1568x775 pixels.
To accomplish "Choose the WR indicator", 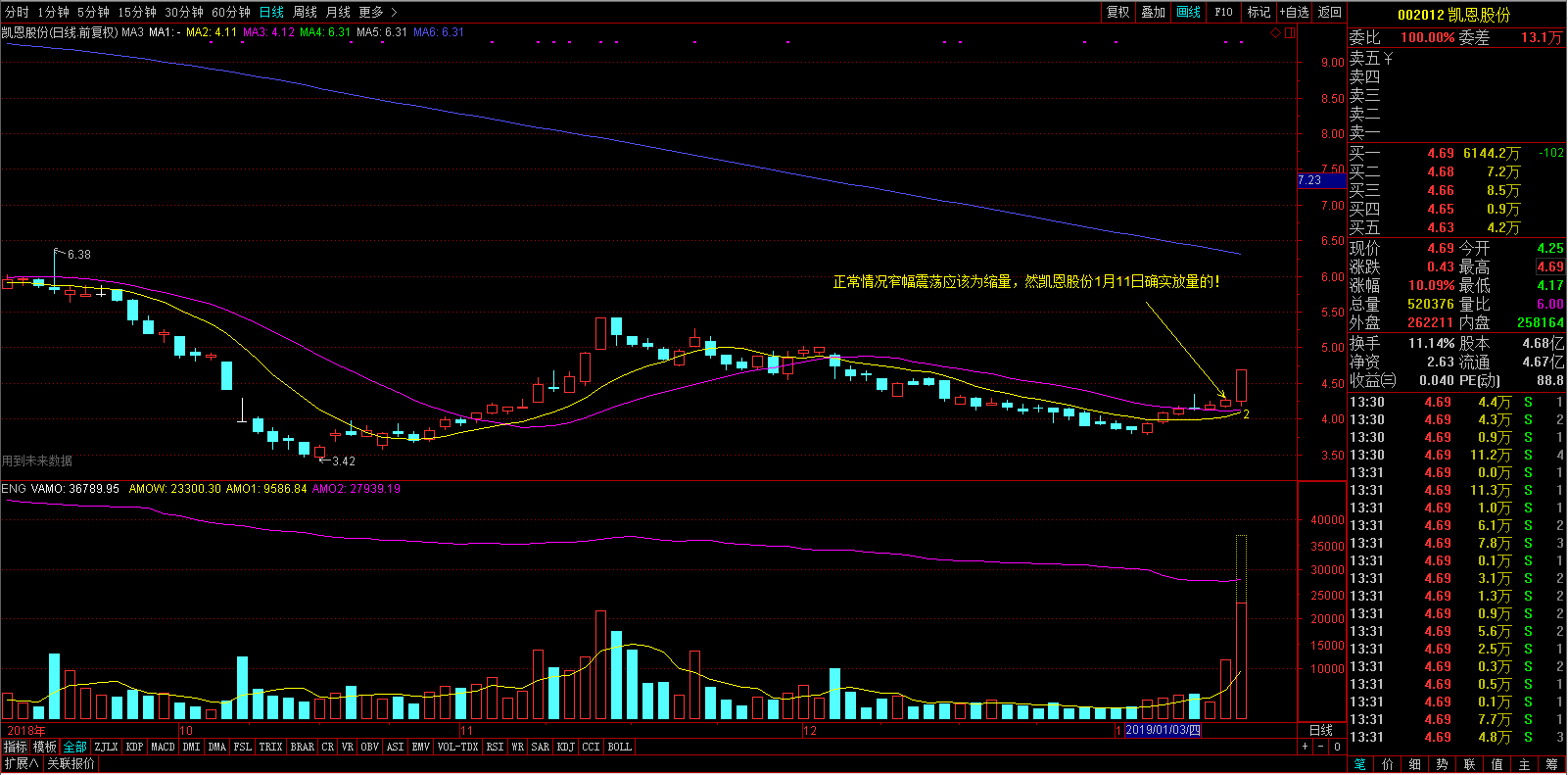I will tap(517, 747).
